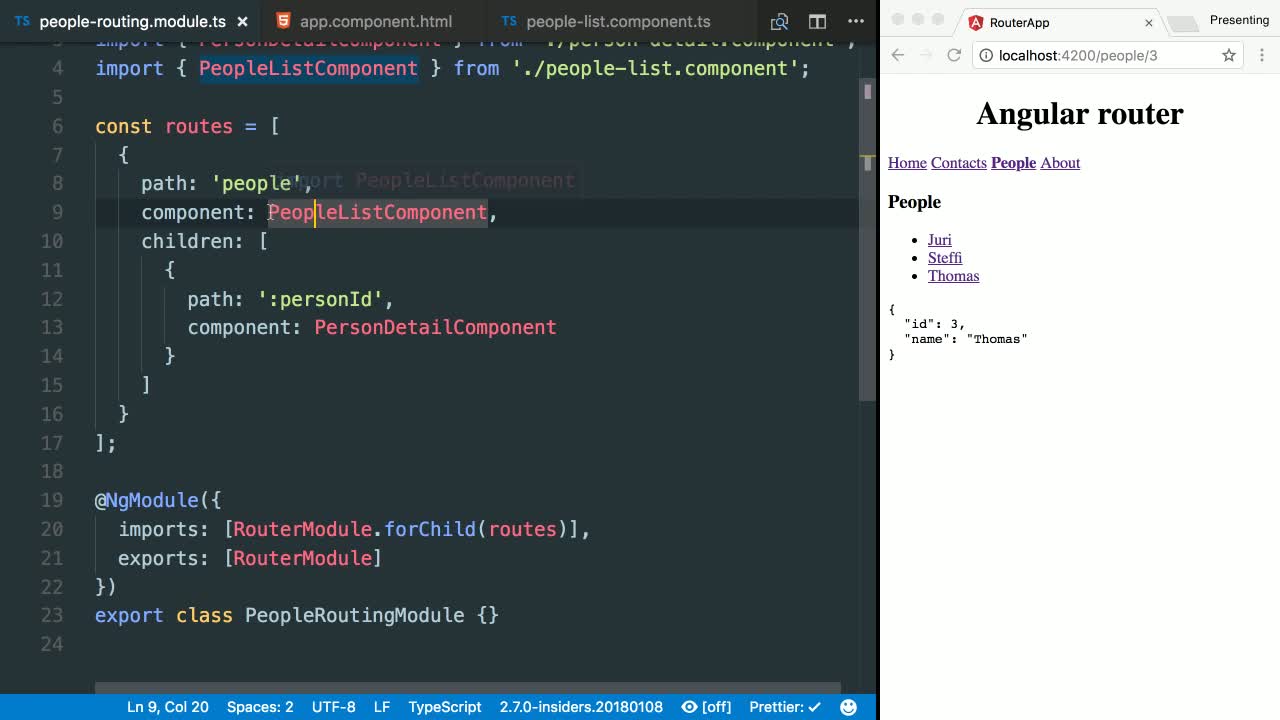The height and width of the screenshot is (720, 1280).
Task: Open the editor More Actions menu
Action: (x=855, y=20)
